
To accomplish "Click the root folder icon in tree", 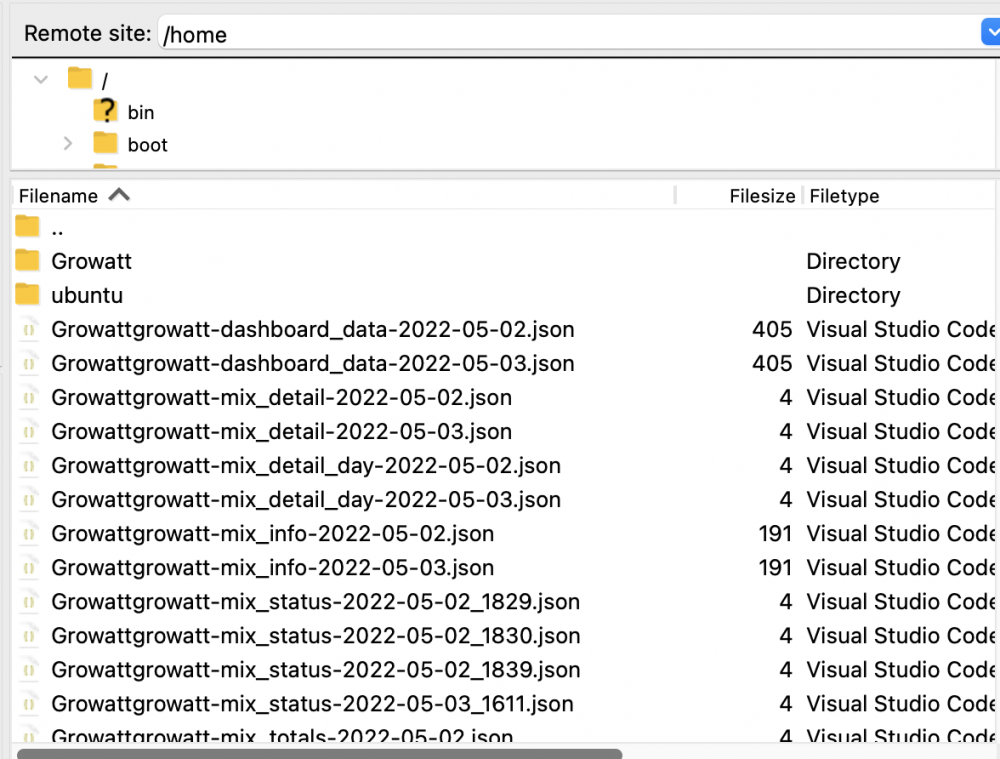I will click(80, 78).
